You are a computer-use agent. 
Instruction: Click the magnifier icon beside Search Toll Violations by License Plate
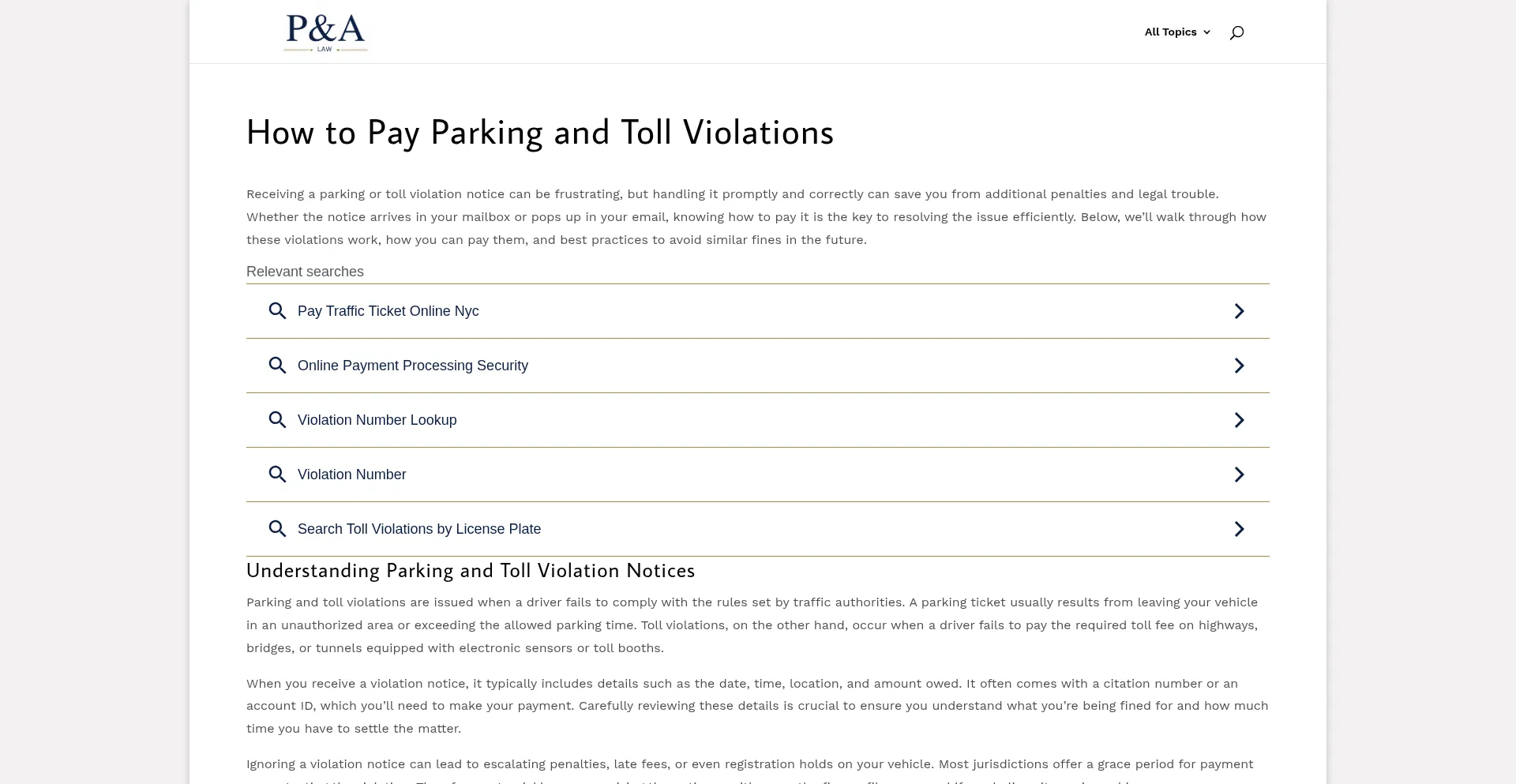(277, 528)
